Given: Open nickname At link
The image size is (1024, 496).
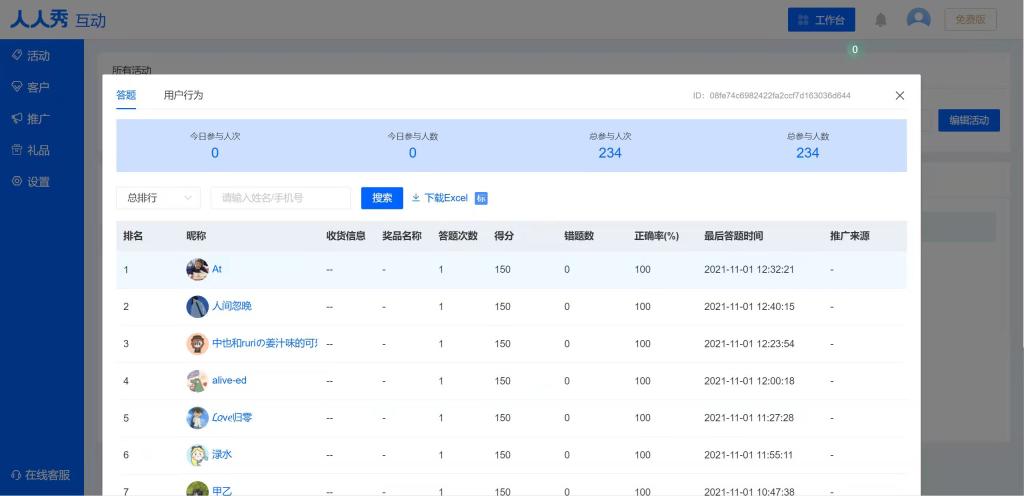Looking at the screenshot, I should point(217,268).
